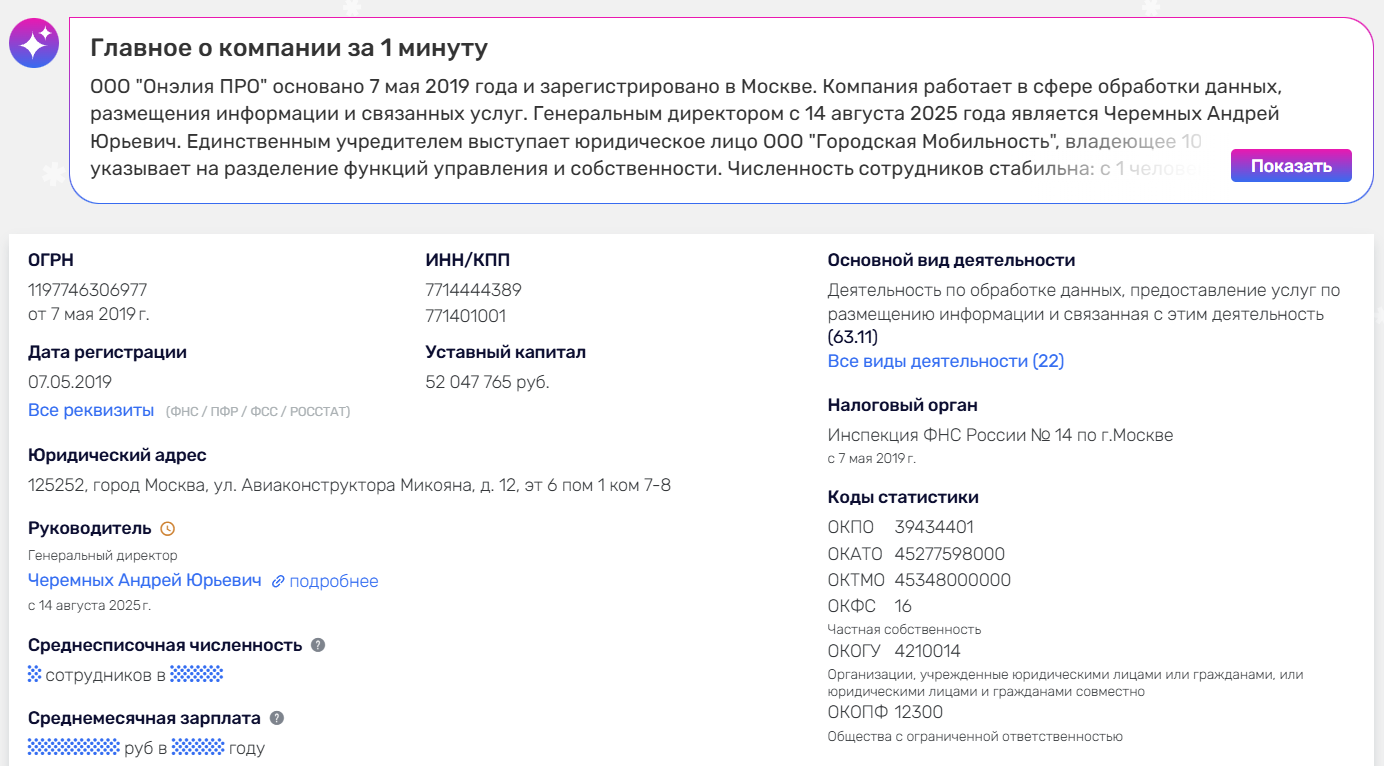Reveal blurred year after сотрудников в
Screen dimensions: 1384x766
(x=196, y=674)
